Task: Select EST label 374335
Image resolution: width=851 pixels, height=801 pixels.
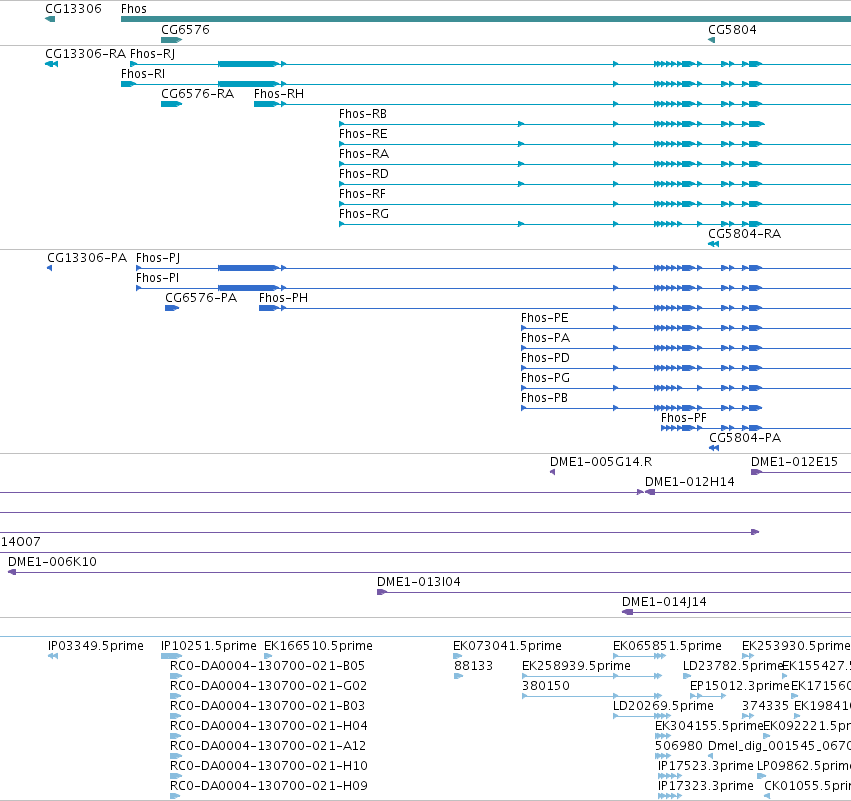Action: click(765, 706)
